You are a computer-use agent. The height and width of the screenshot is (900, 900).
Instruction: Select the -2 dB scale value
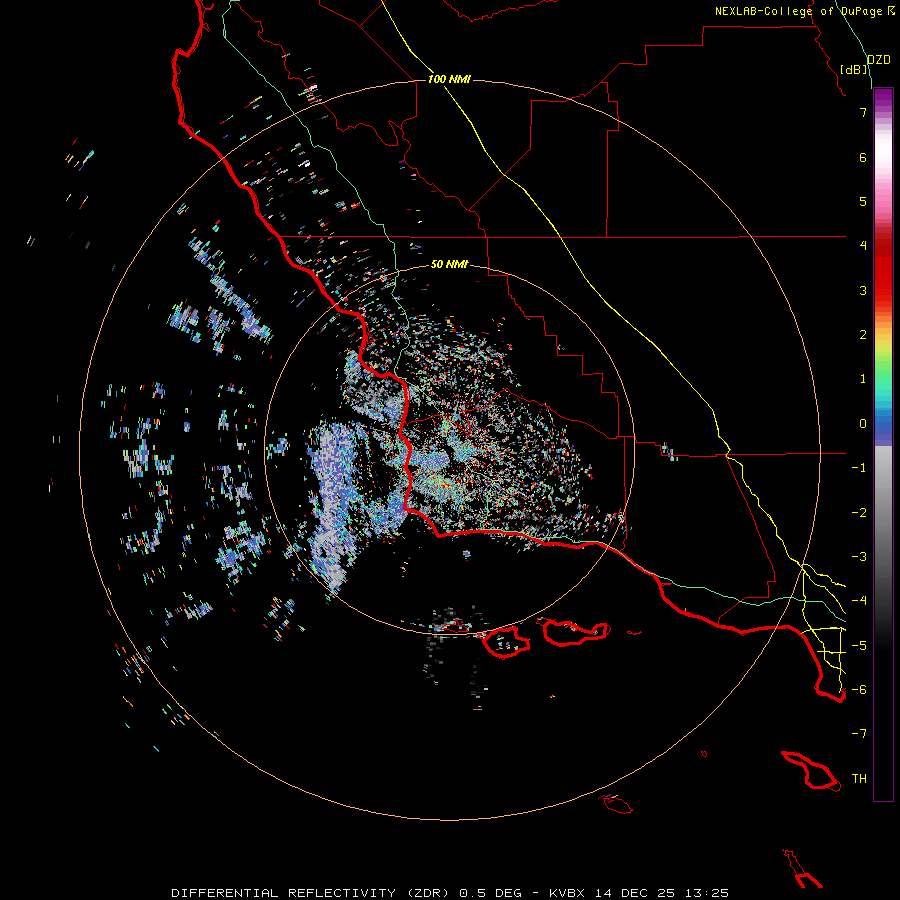click(x=859, y=512)
